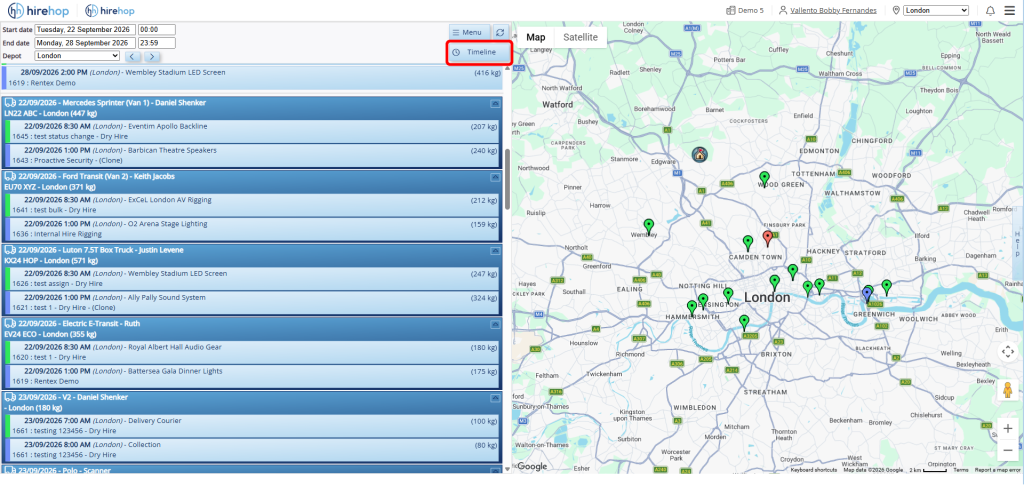Click the truck icon on the Electric E-Transit header
Viewport: 1024px width, 486px height.
(10, 323)
